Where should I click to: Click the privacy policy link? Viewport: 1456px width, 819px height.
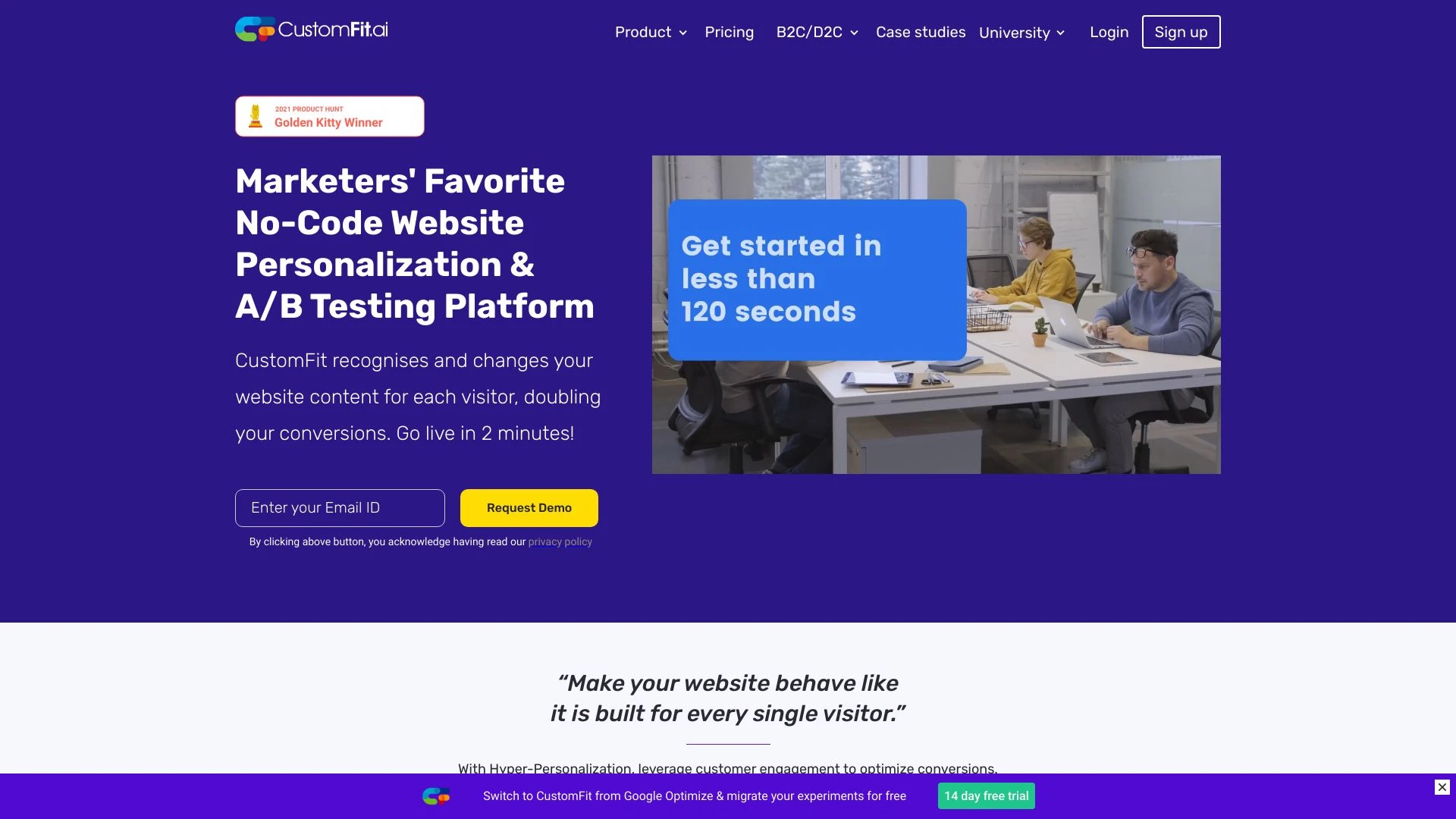click(560, 542)
